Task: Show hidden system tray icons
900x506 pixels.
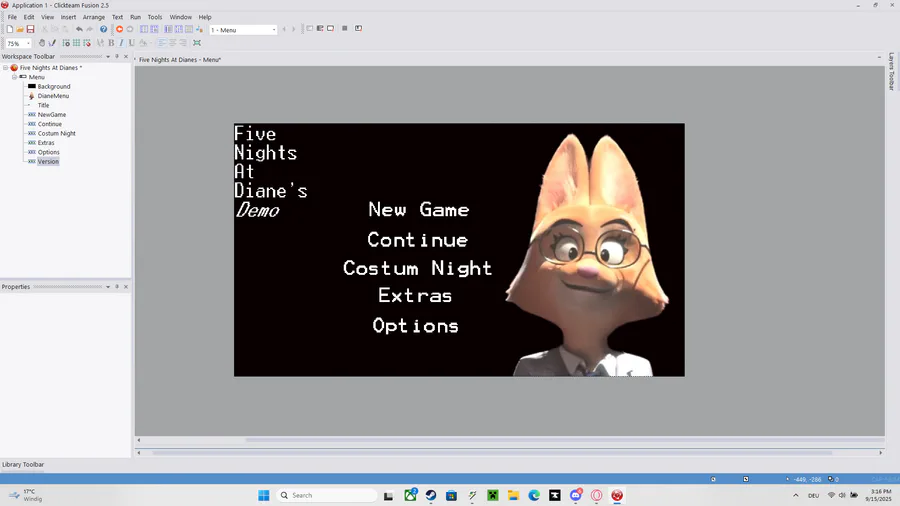Action: 796,495
